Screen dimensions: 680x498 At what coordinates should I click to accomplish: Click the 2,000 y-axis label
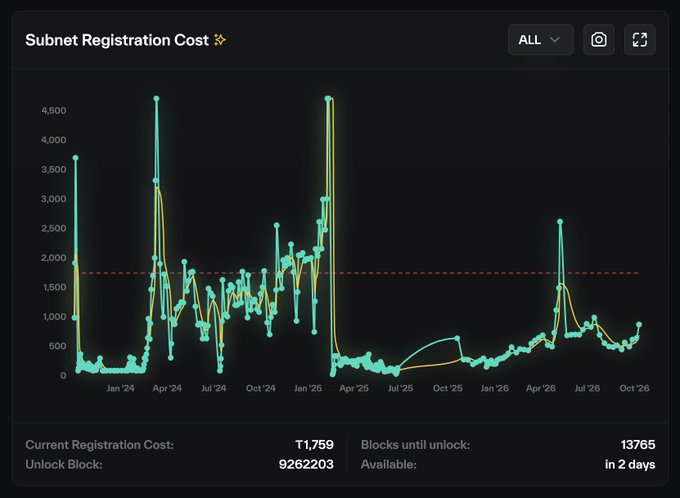(54, 258)
